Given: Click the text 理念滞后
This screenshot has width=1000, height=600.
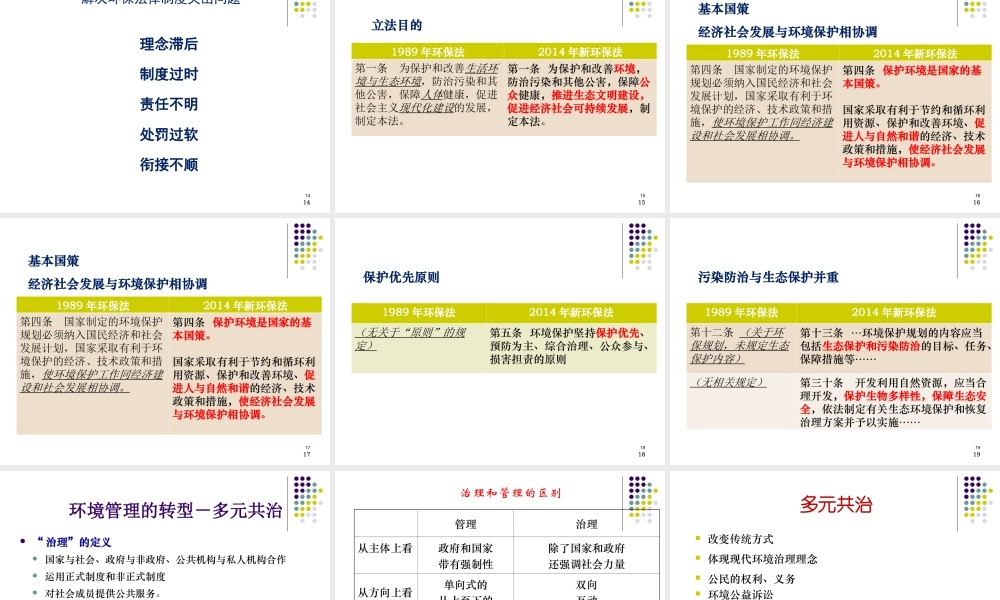Looking at the screenshot, I should [x=169, y=44].
